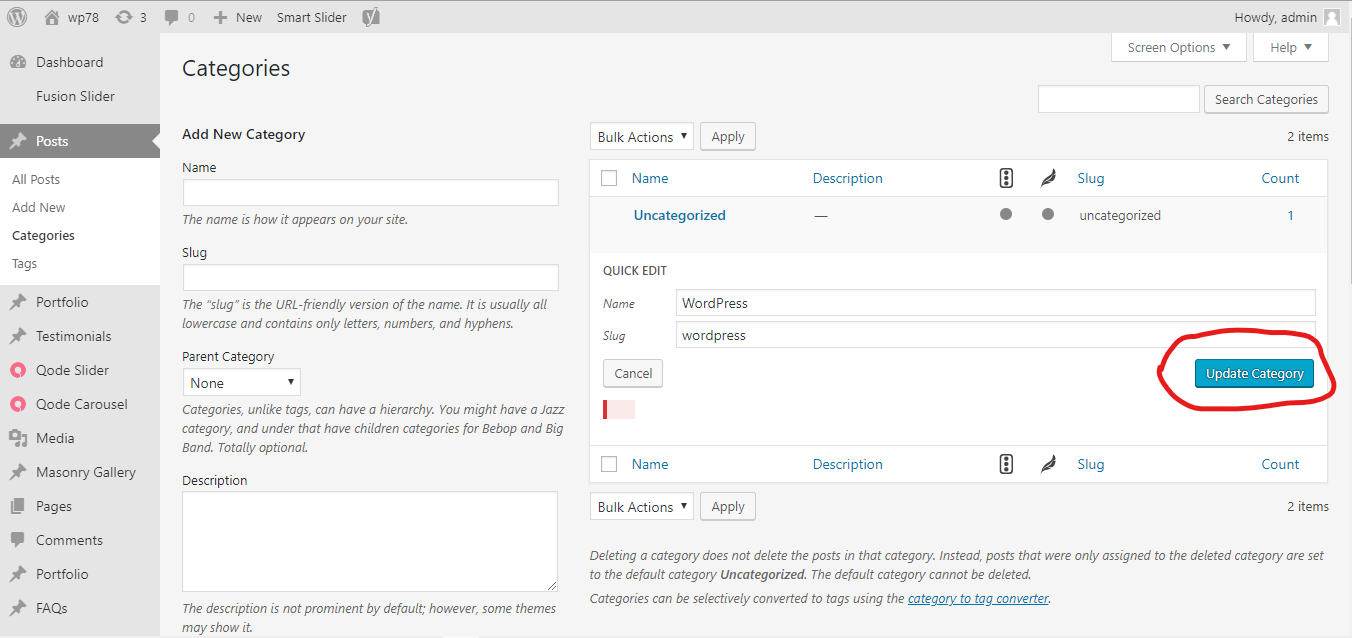1352x638 pixels.
Task: Click the footer readability feather icon
Action: [x=1048, y=464]
